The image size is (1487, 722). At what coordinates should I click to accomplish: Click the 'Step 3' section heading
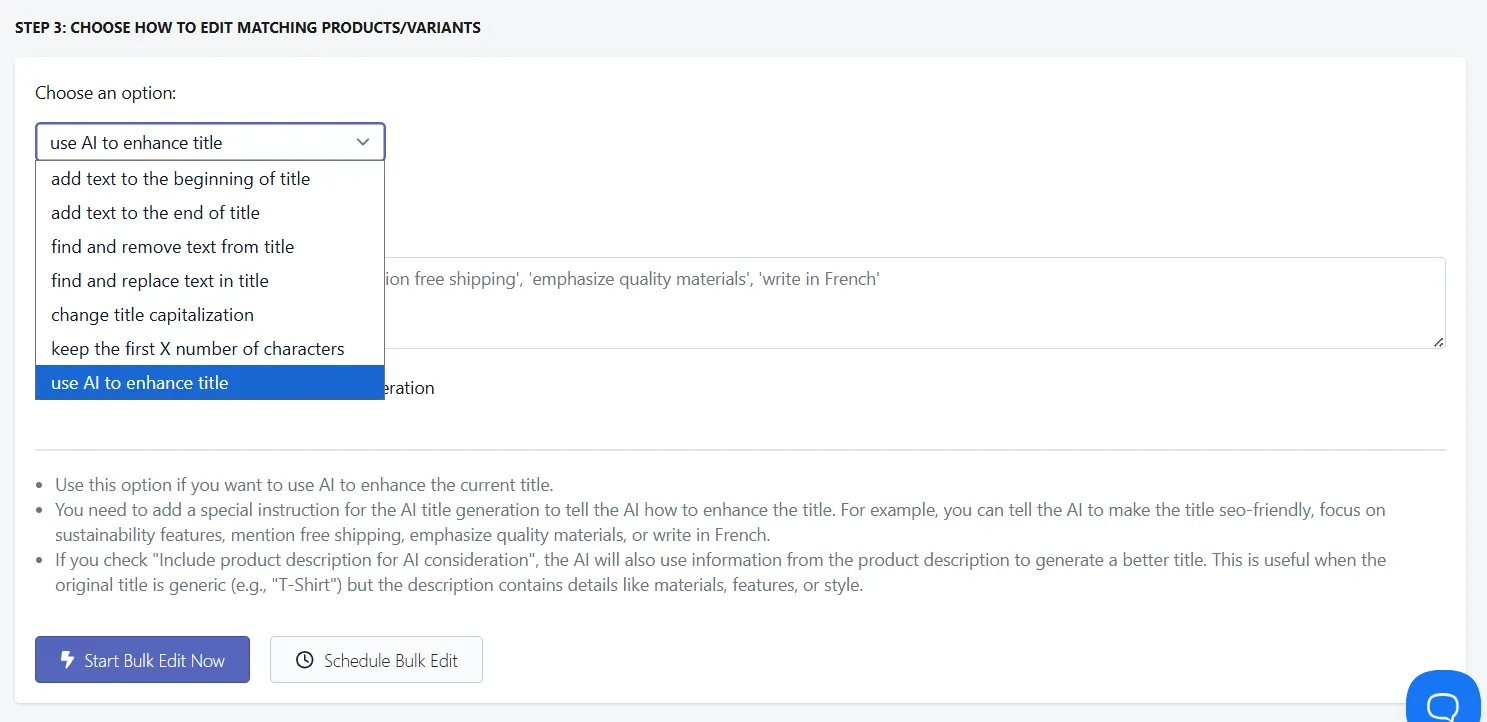(x=248, y=28)
